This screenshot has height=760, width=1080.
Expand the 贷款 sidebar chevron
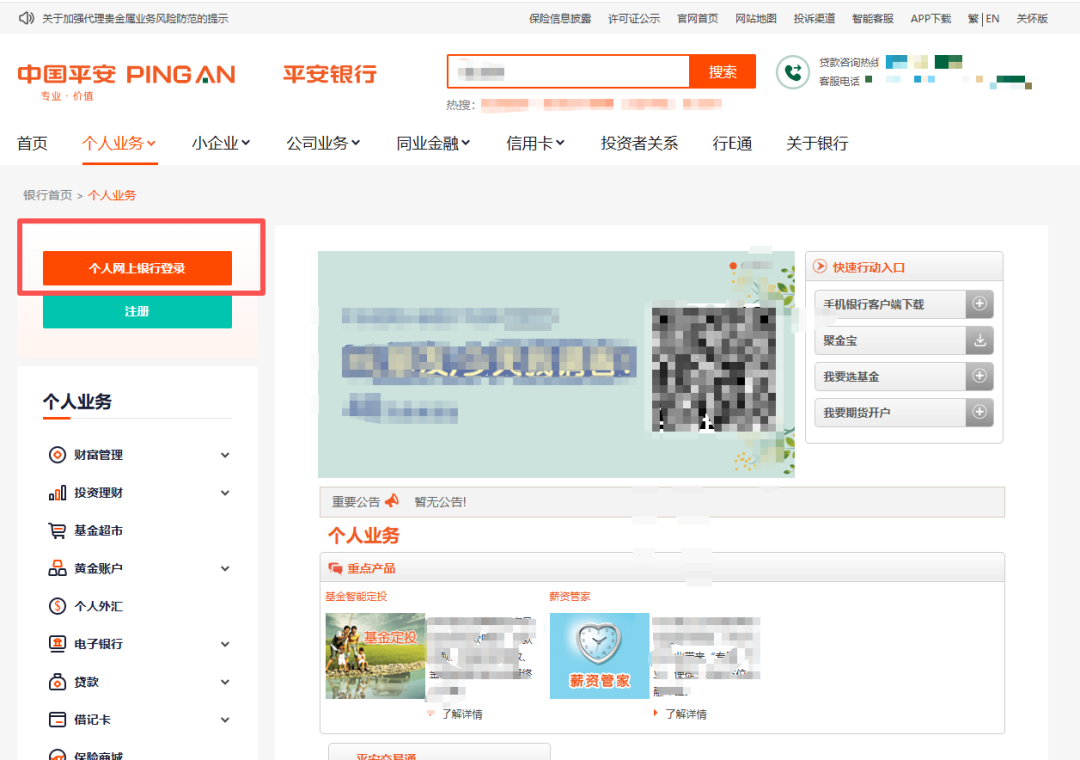click(225, 682)
